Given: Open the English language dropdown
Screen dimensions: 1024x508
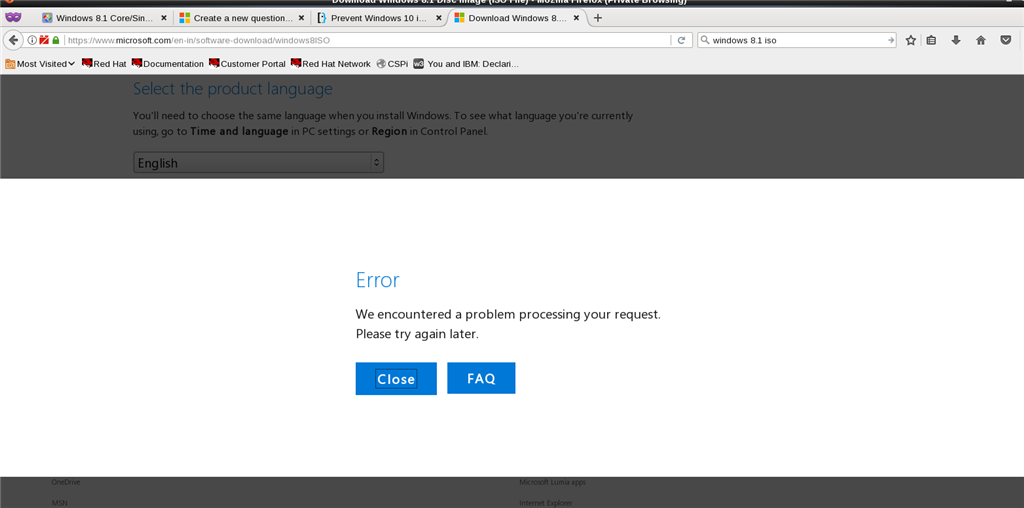Looking at the screenshot, I should pos(259,163).
